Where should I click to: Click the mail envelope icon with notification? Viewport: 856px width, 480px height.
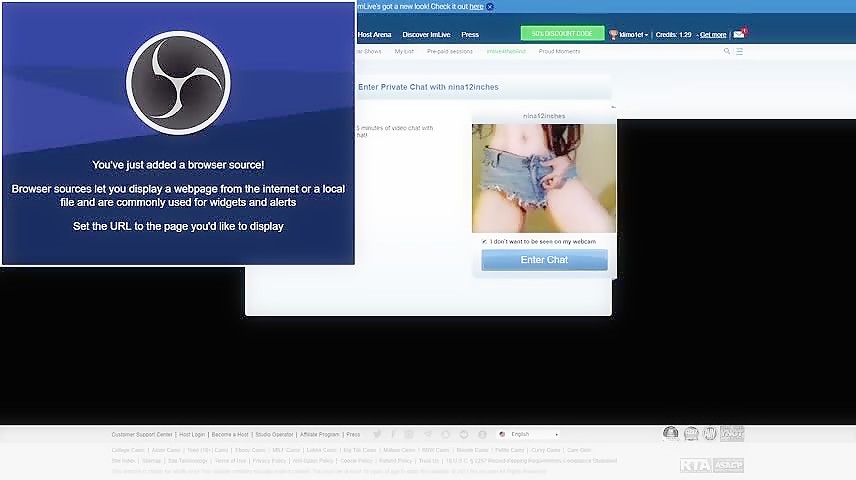(x=739, y=34)
